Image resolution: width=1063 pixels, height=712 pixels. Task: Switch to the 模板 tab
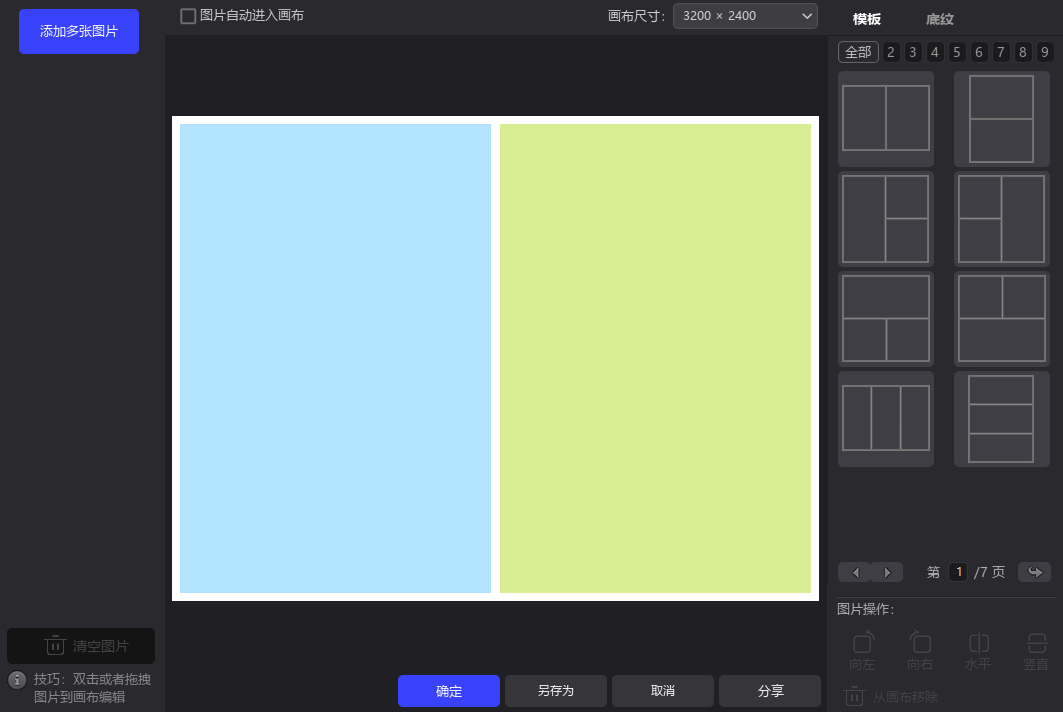pos(866,19)
